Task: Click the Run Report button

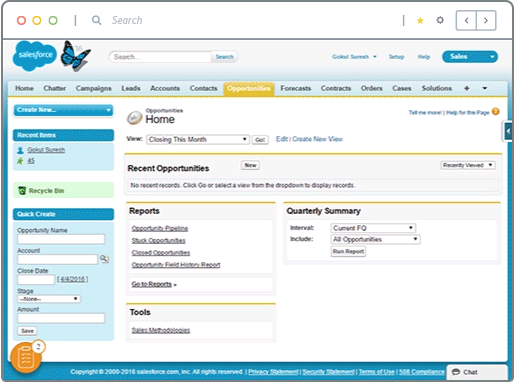Action: click(348, 251)
